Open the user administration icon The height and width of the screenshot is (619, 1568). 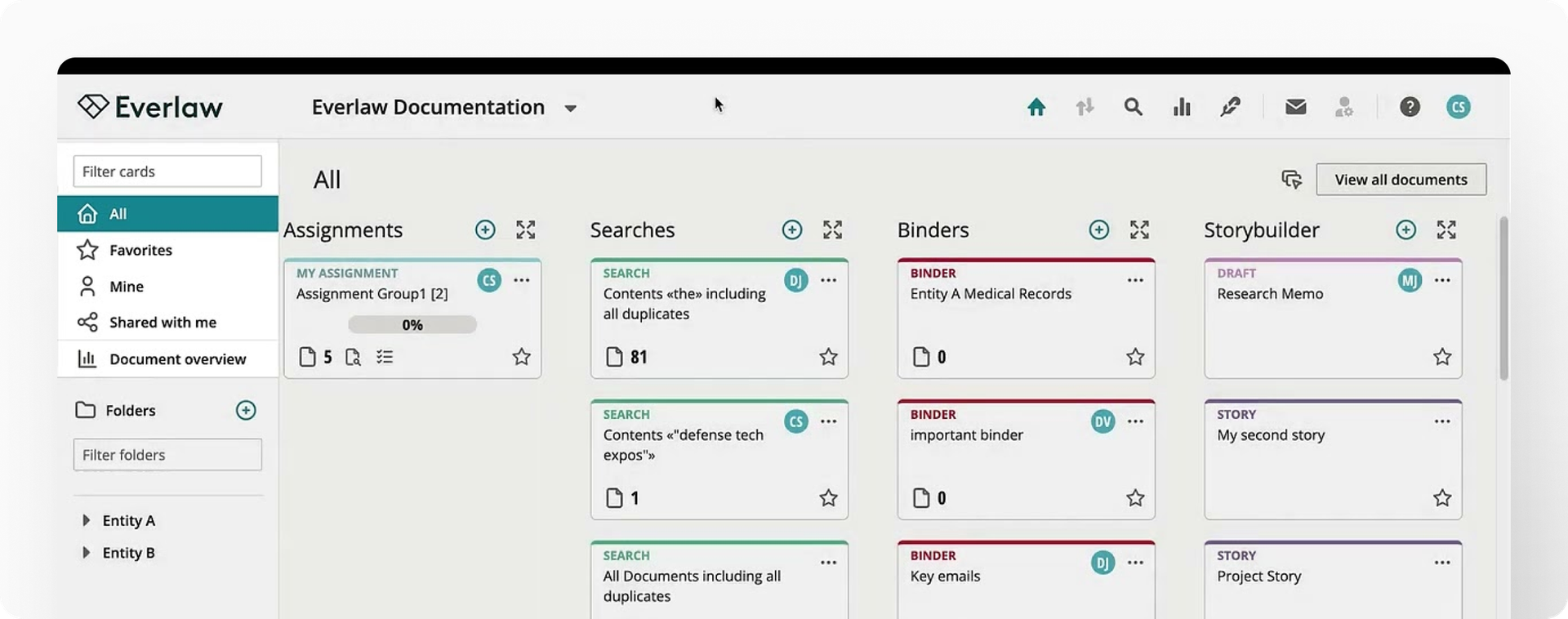click(1343, 107)
